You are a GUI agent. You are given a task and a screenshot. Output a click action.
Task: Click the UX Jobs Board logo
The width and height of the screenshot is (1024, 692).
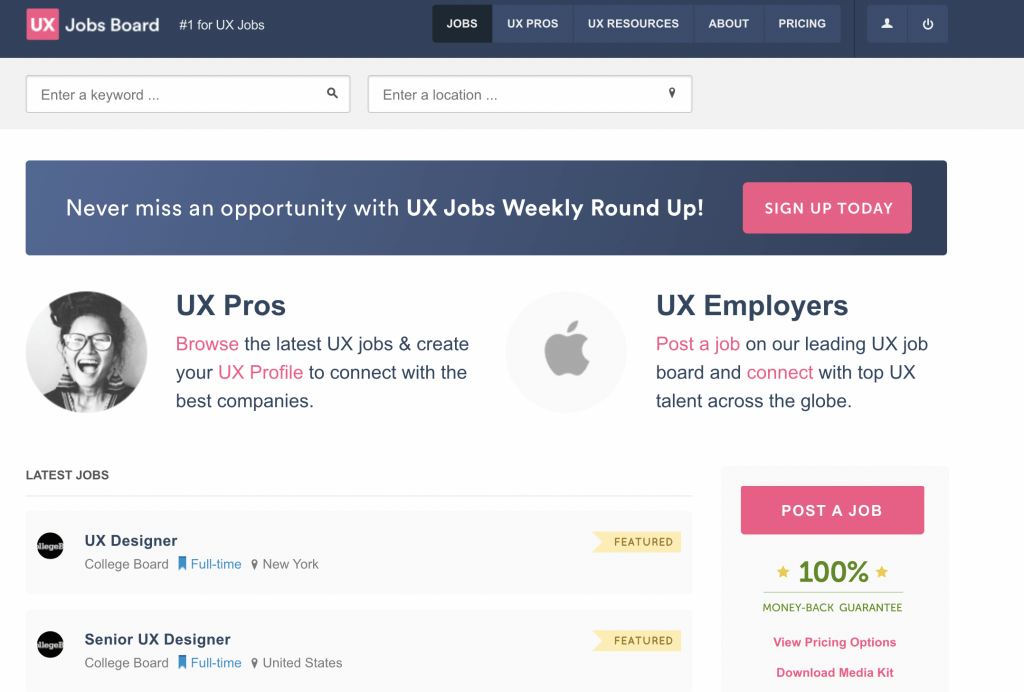tap(93, 24)
